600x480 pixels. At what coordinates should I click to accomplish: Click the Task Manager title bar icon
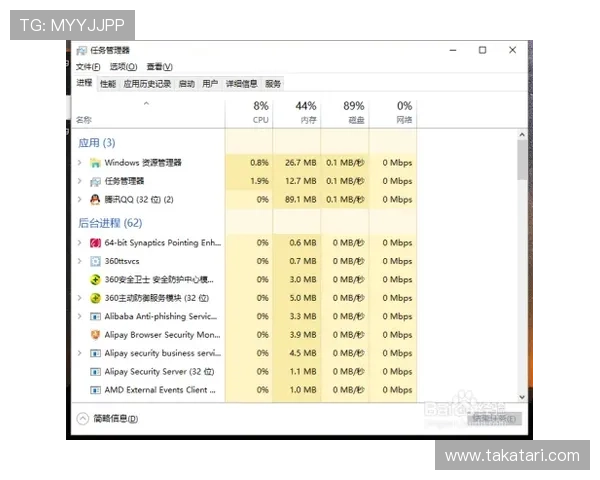pyautogui.click(x=82, y=51)
